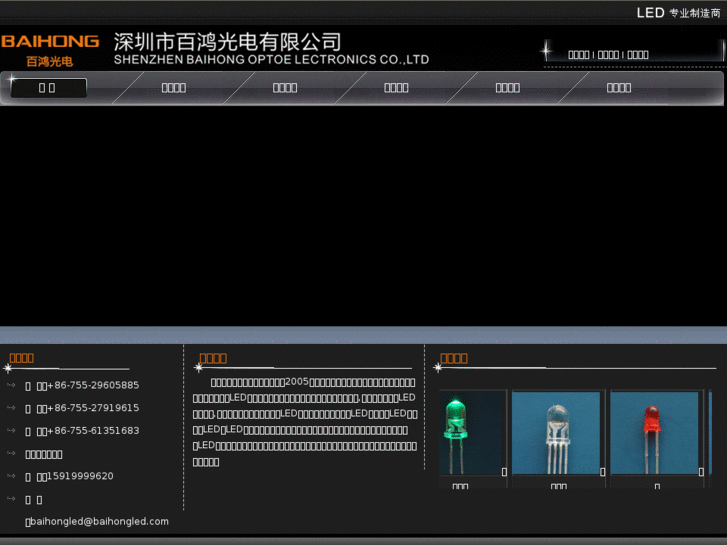Image resolution: width=727 pixels, height=545 pixels.
Task: Click arrow bullet beside +86-755-61351683
Action: (11, 430)
